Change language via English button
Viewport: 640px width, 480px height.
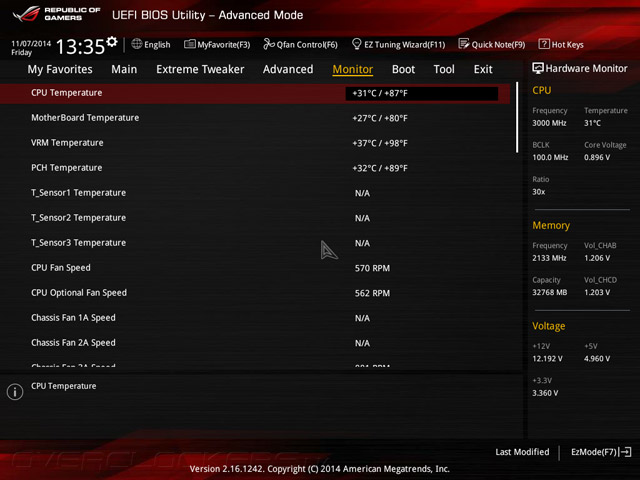157,44
